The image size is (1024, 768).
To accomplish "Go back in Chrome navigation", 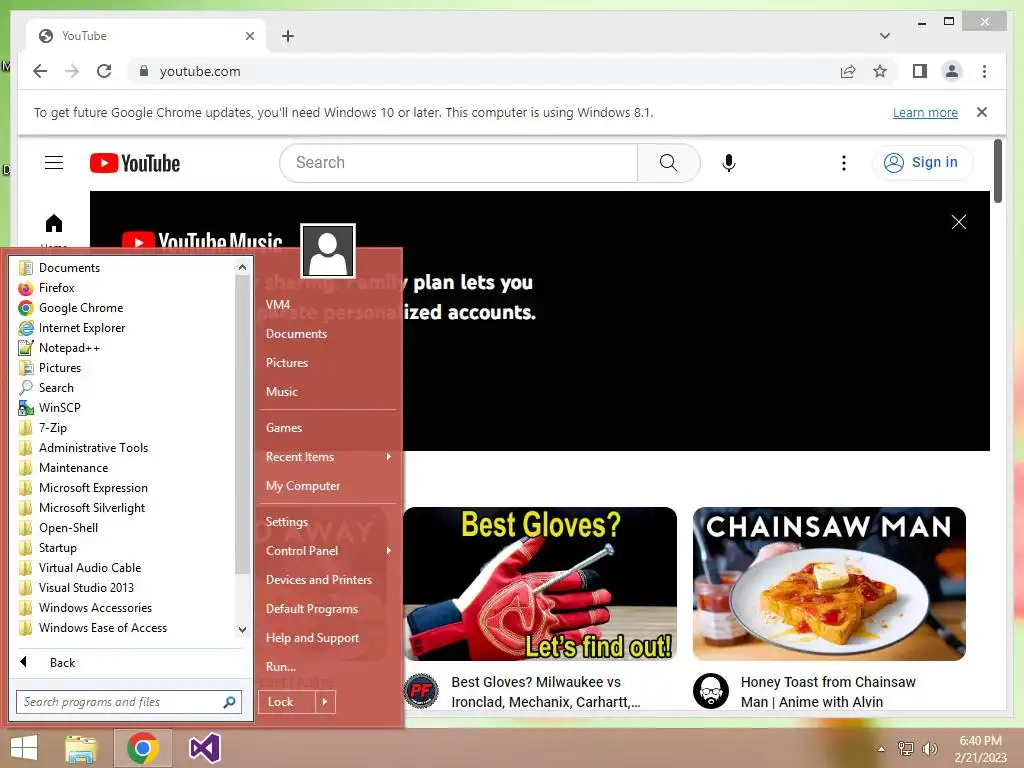I will coord(40,71).
